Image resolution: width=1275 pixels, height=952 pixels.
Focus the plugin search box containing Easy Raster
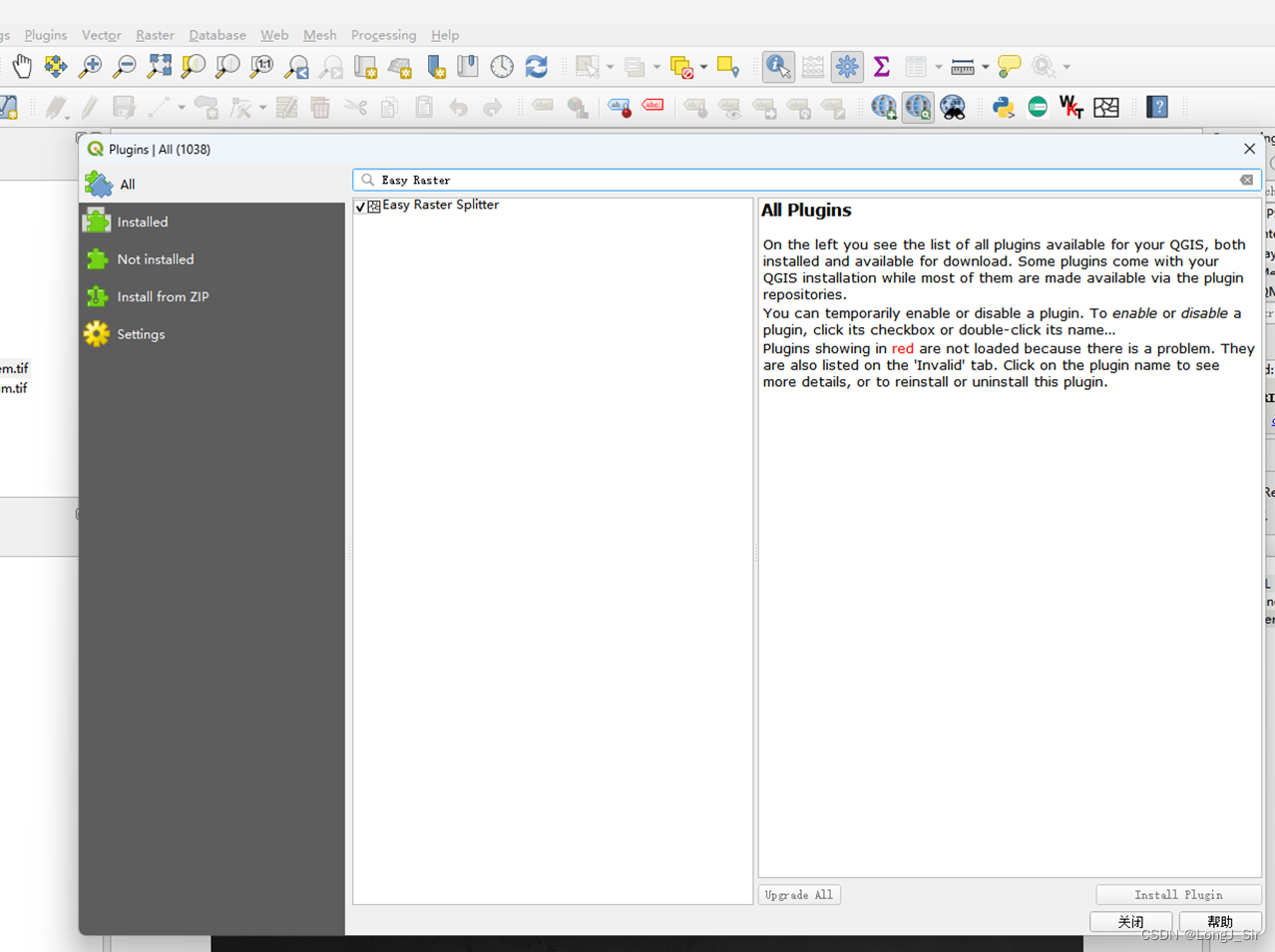coord(807,180)
